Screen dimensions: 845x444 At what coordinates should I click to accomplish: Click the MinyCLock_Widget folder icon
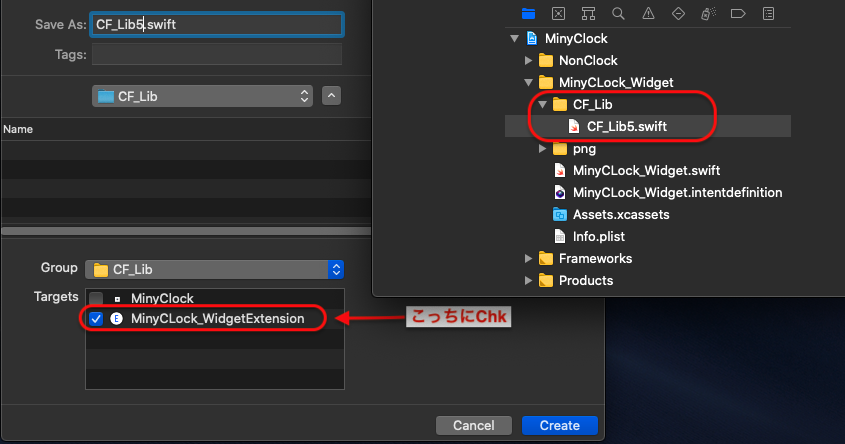(x=546, y=82)
